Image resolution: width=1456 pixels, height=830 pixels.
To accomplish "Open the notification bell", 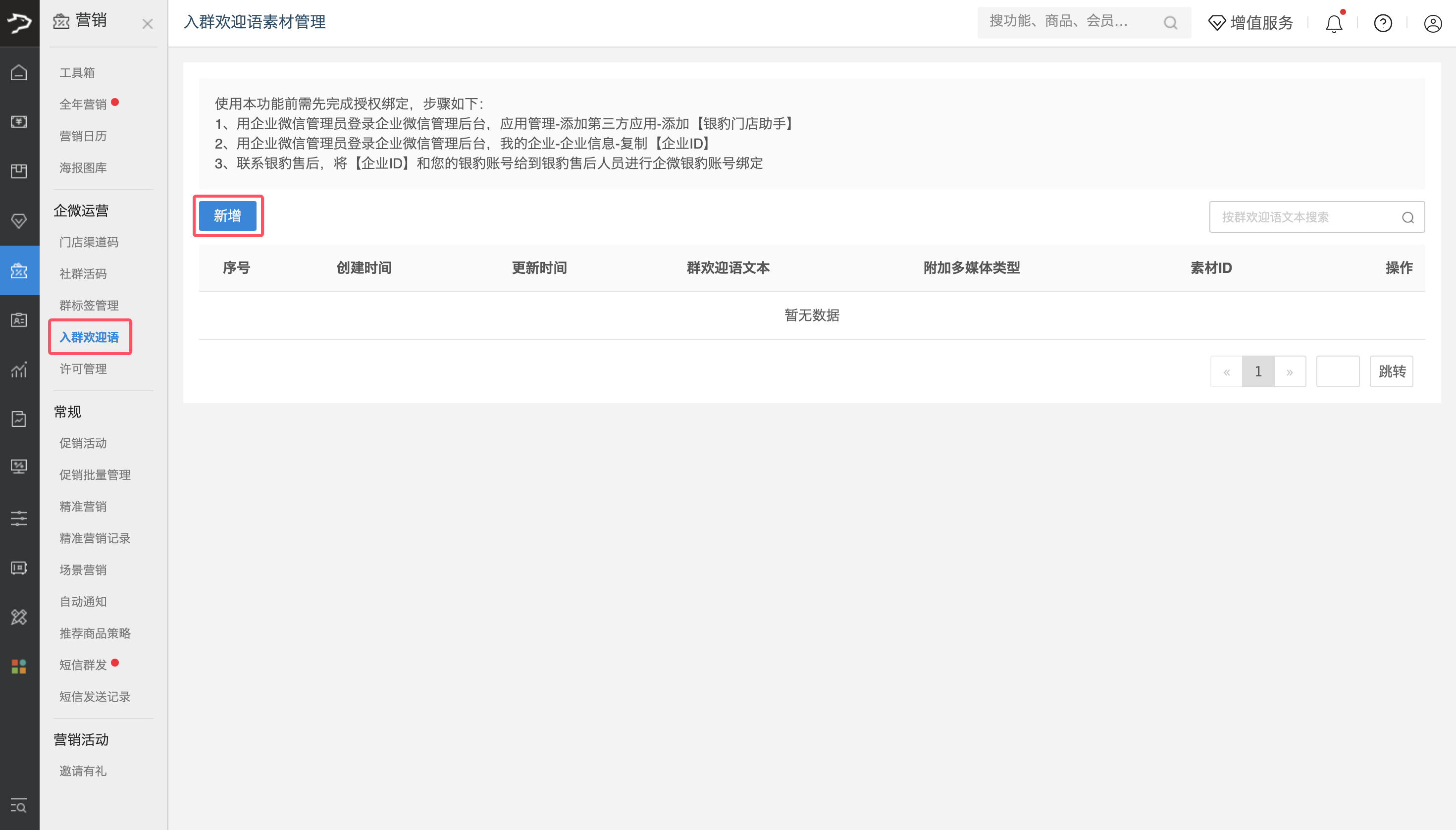I will (x=1334, y=23).
